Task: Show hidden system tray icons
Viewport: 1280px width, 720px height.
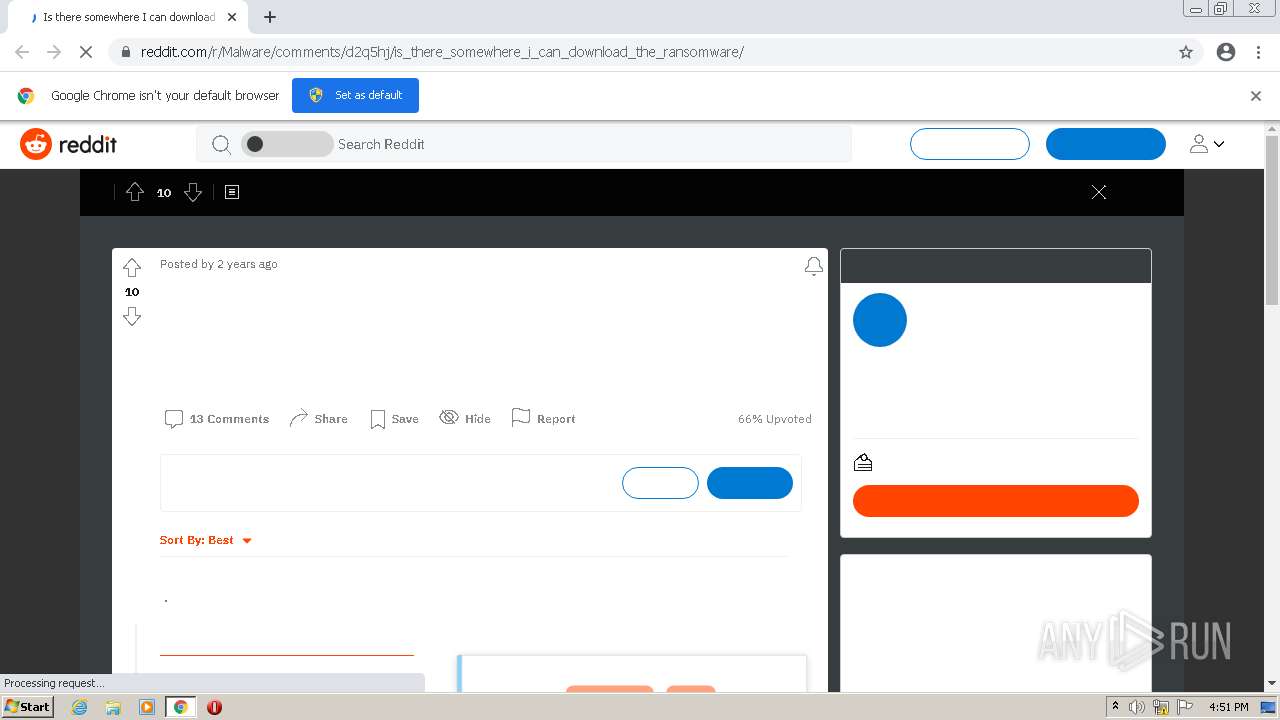Action: pyautogui.click(x=1116, y=707)
